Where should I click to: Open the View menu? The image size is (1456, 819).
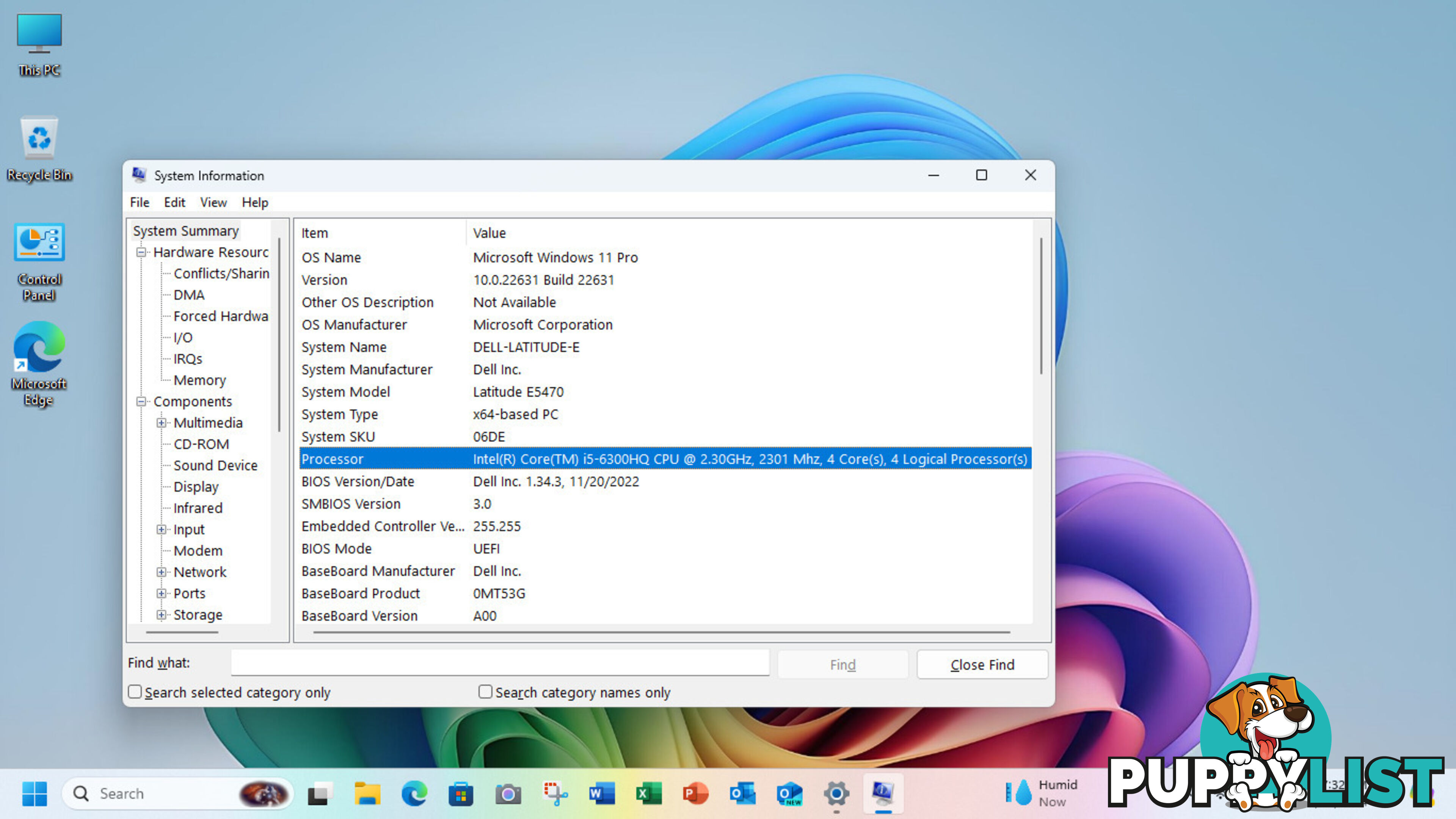tap(213, 202)
